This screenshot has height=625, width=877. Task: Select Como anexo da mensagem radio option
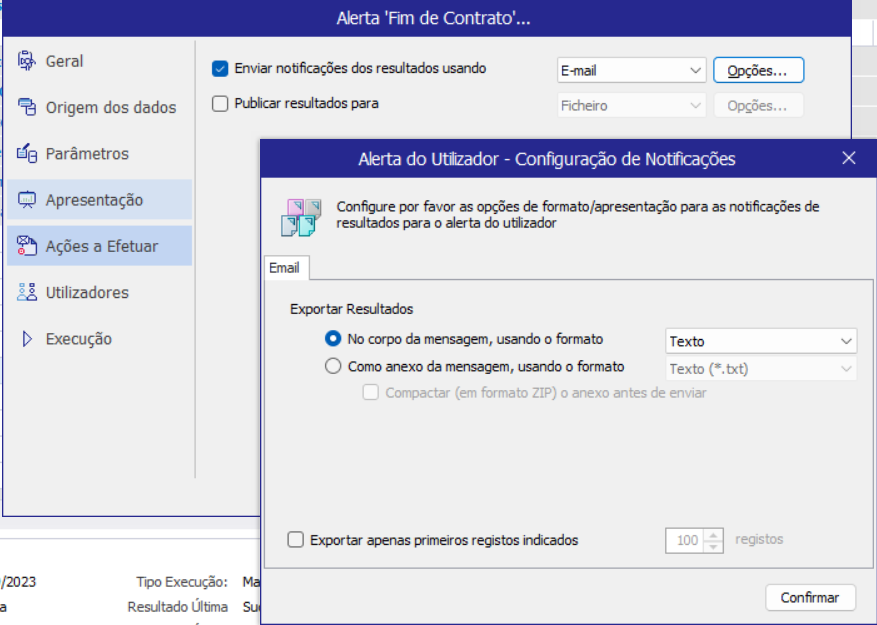(x=333, y=367)
